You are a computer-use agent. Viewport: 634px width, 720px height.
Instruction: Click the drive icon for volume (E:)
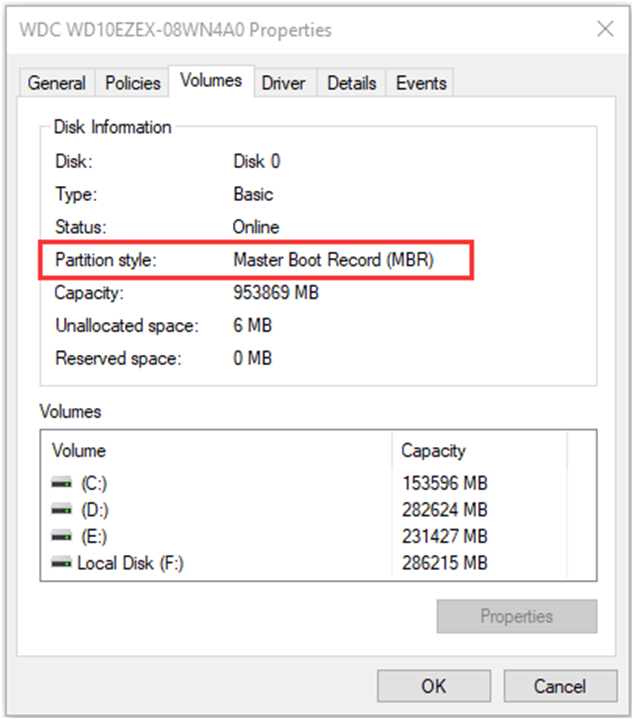click(x=62, y=536)
